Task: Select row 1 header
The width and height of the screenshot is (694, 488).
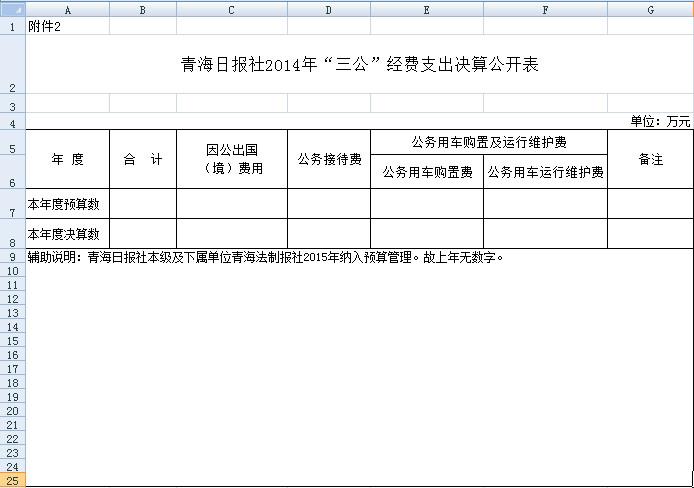Action: point(13,26)
